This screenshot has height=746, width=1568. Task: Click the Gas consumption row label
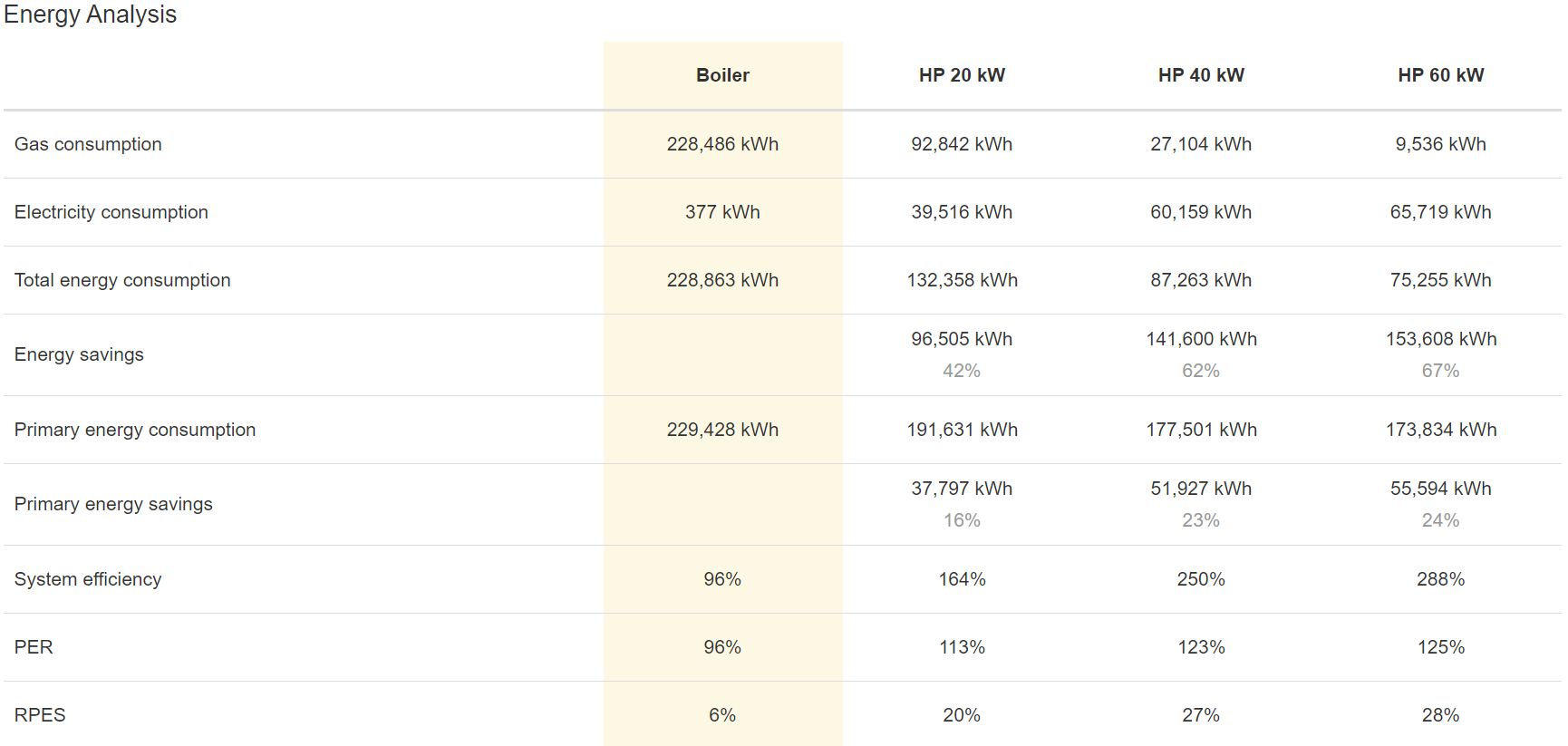[x=88, y=144]
